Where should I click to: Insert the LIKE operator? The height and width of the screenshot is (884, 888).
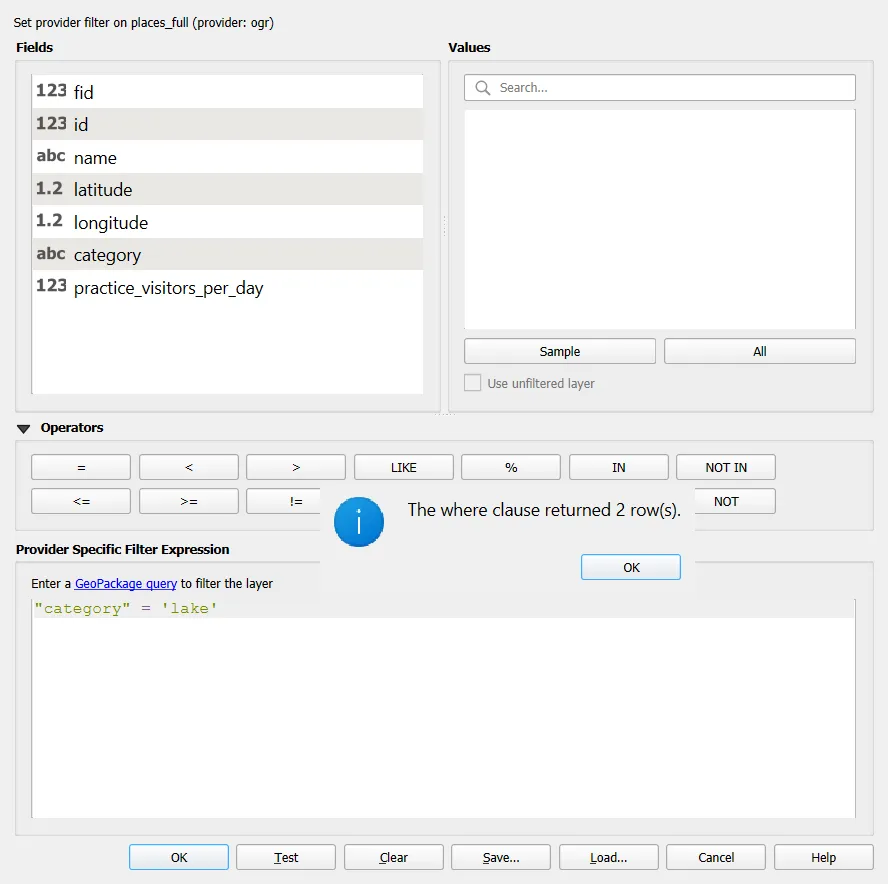[404, 467]
